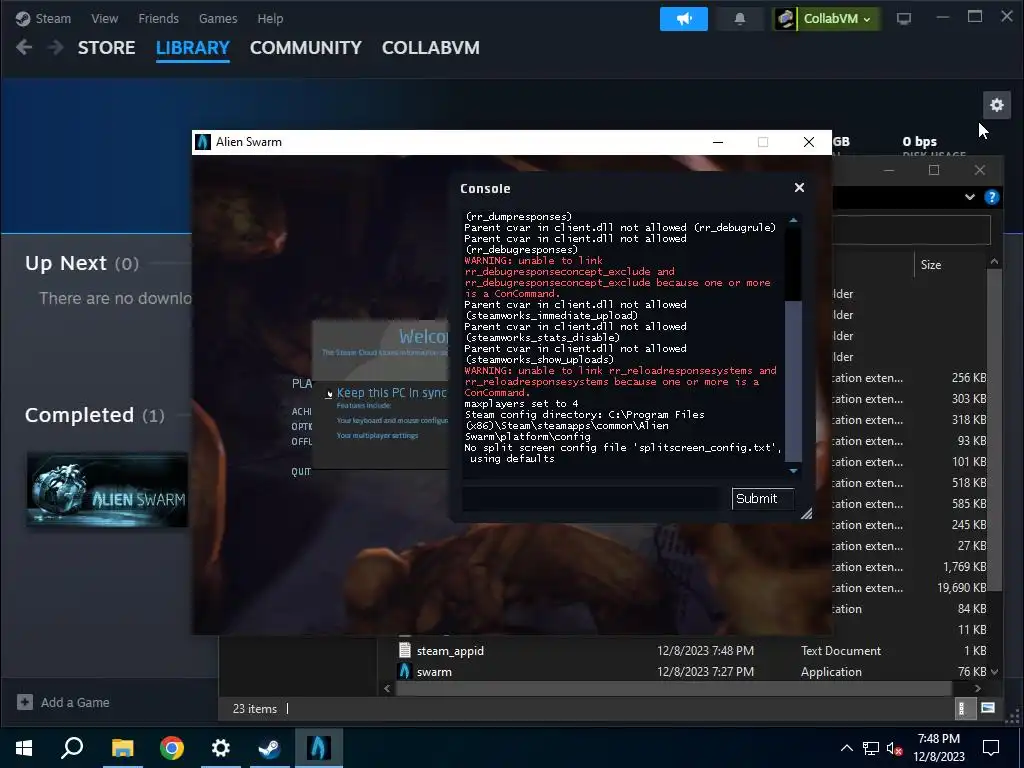Image resolution: width=1024 pixels, height=768 pixels.
Task: Click the muted volume tray icon
Action: [x=895, y=748]
